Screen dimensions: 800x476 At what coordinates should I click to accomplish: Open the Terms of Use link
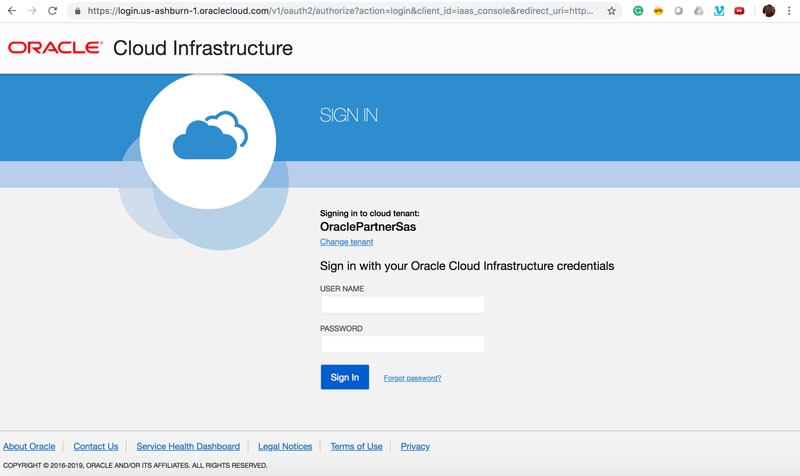click(x=356, y=446)
